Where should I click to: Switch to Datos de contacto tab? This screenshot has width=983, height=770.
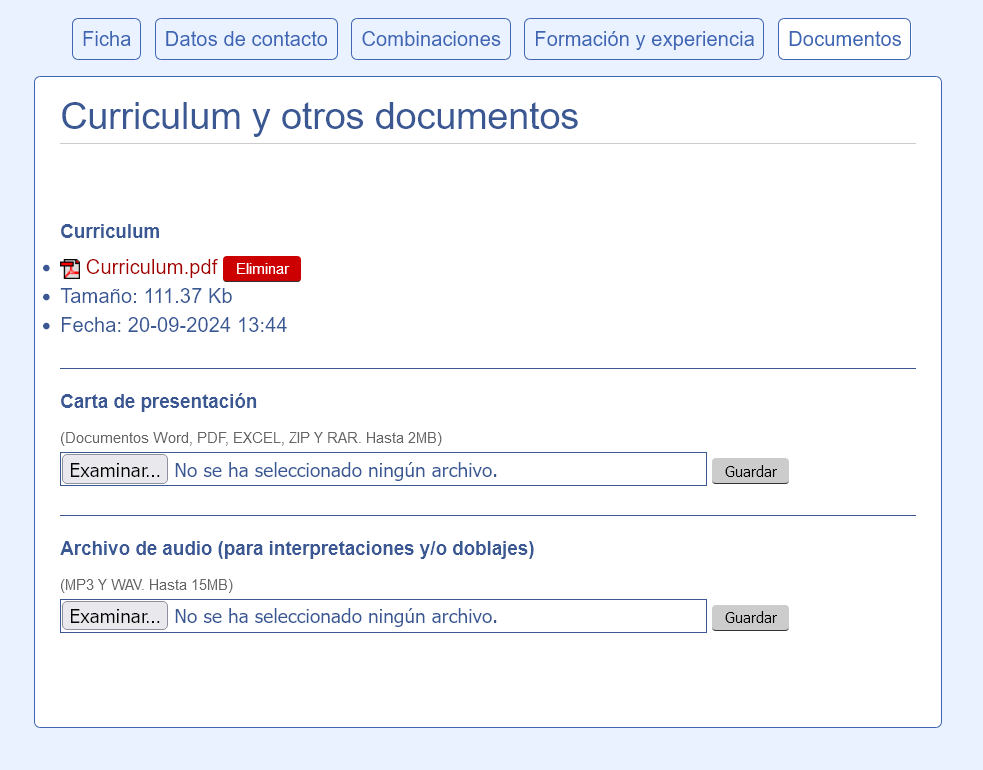[246, 39]
